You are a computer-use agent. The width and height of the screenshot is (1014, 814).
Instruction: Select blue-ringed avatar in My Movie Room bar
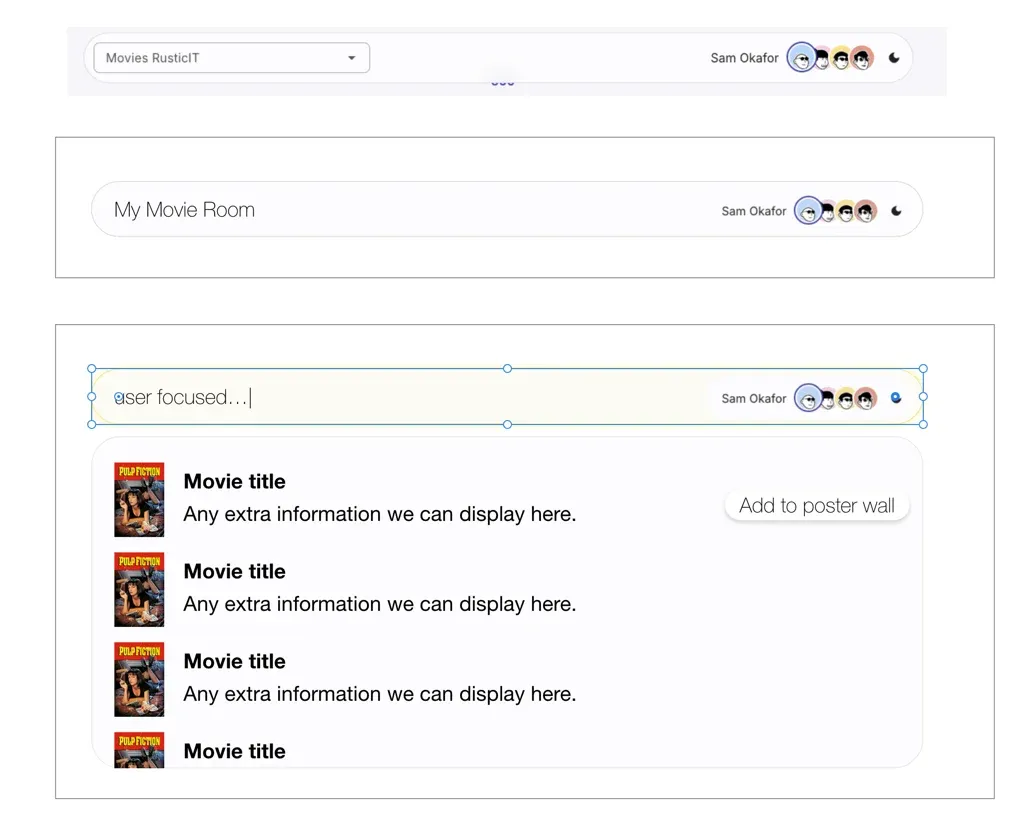(x=808, y=211)
